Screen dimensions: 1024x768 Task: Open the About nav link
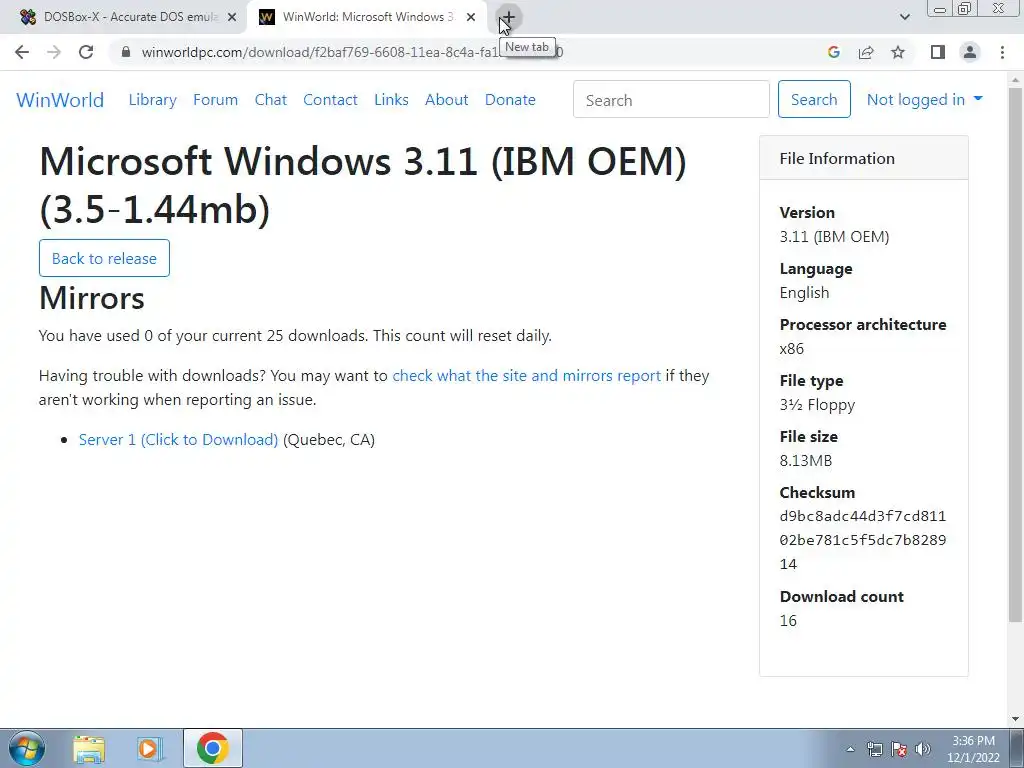[447, 100]
